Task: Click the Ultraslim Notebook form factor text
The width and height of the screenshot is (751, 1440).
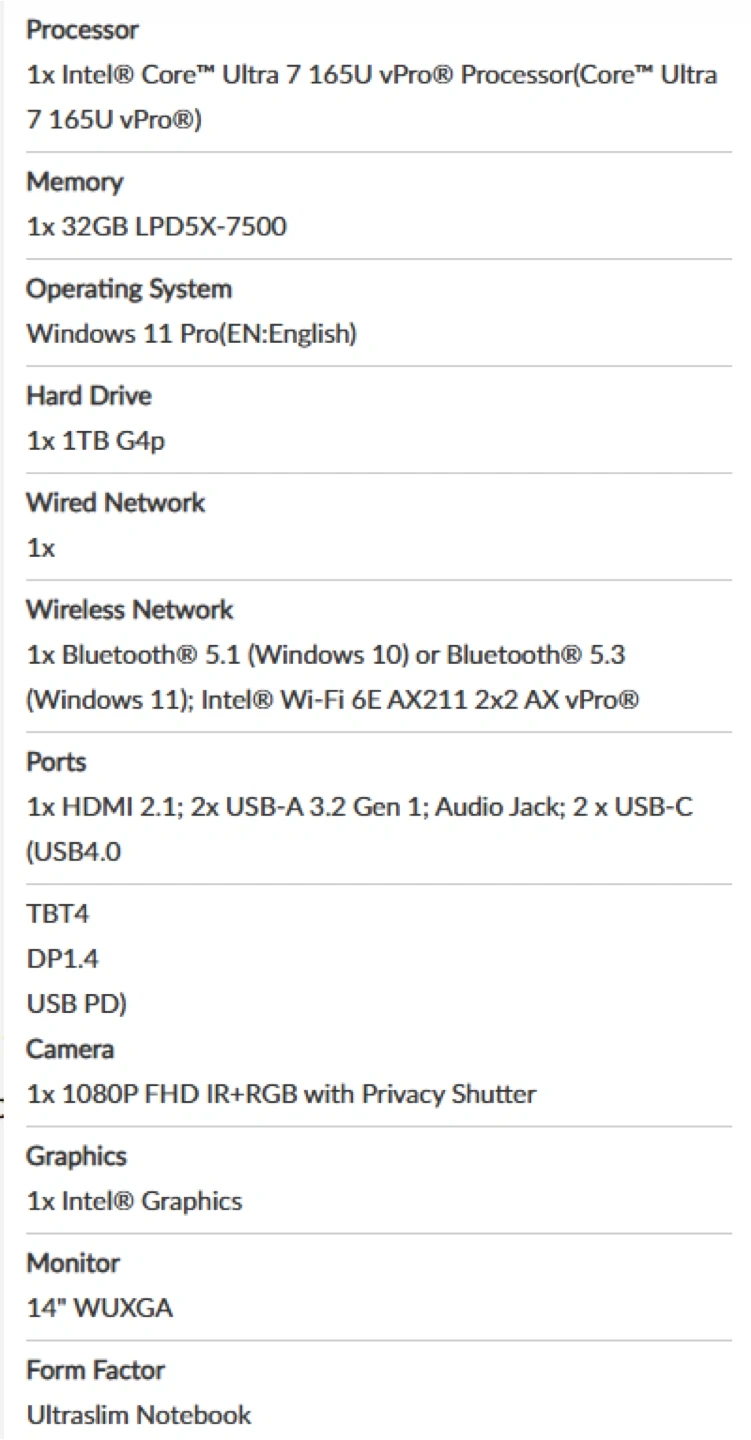Action: (x=139, y=1415)
